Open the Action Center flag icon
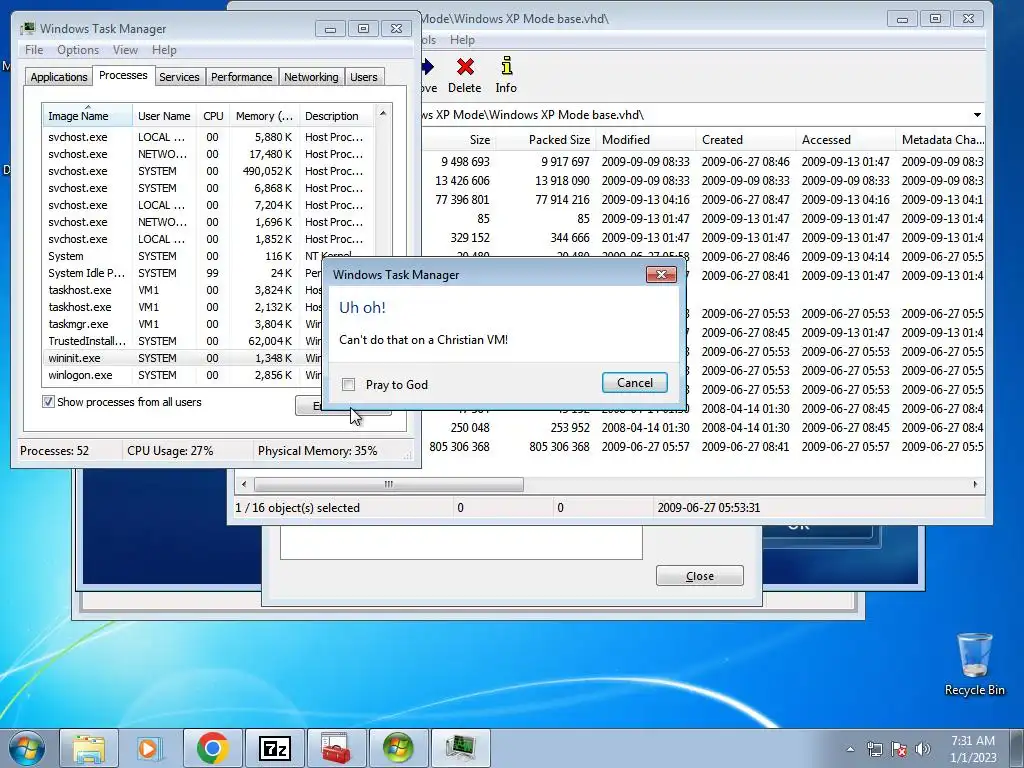This screenshot has height=768, width=1024. click(x=899, y=749)
